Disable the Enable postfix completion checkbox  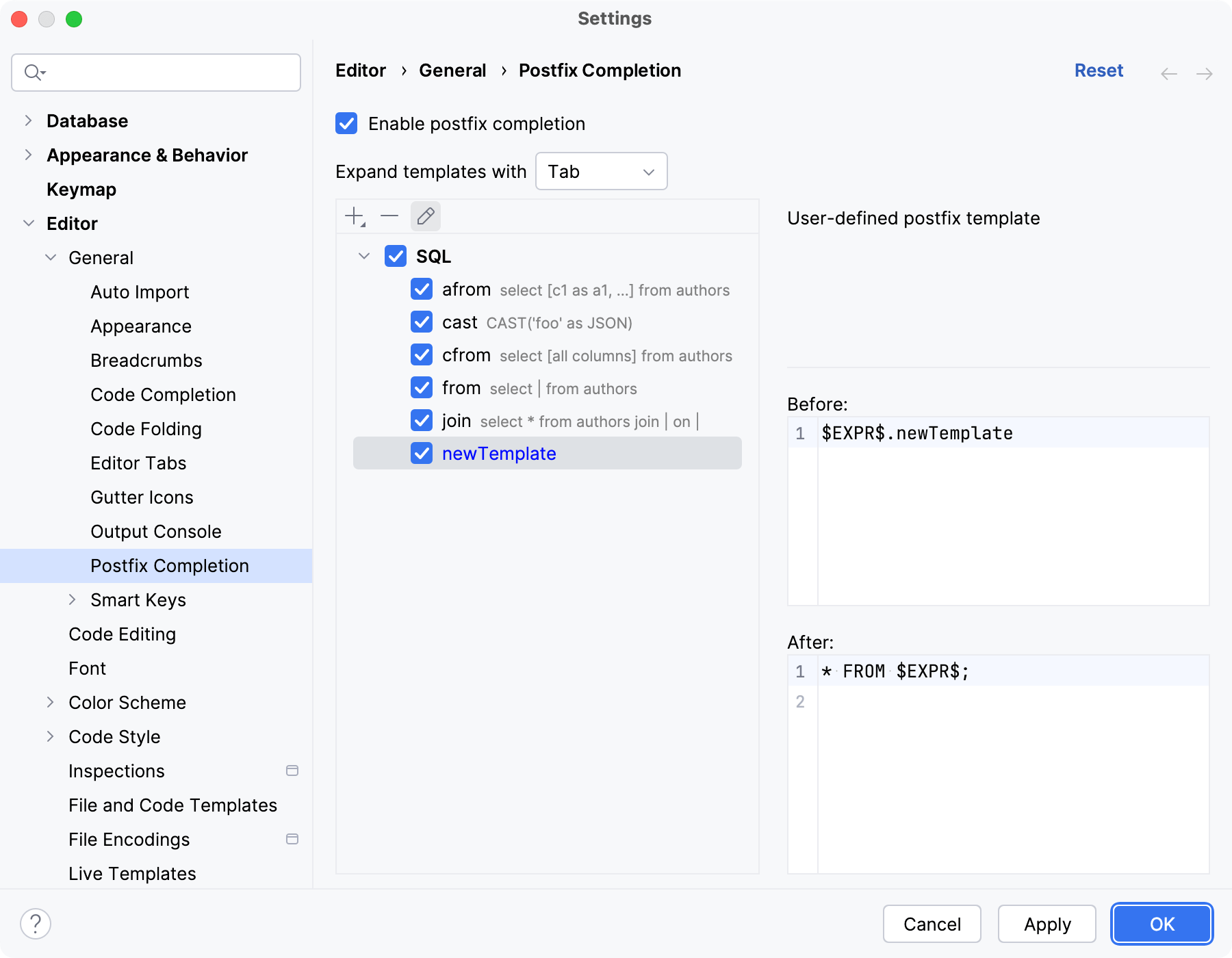[347, 123]
